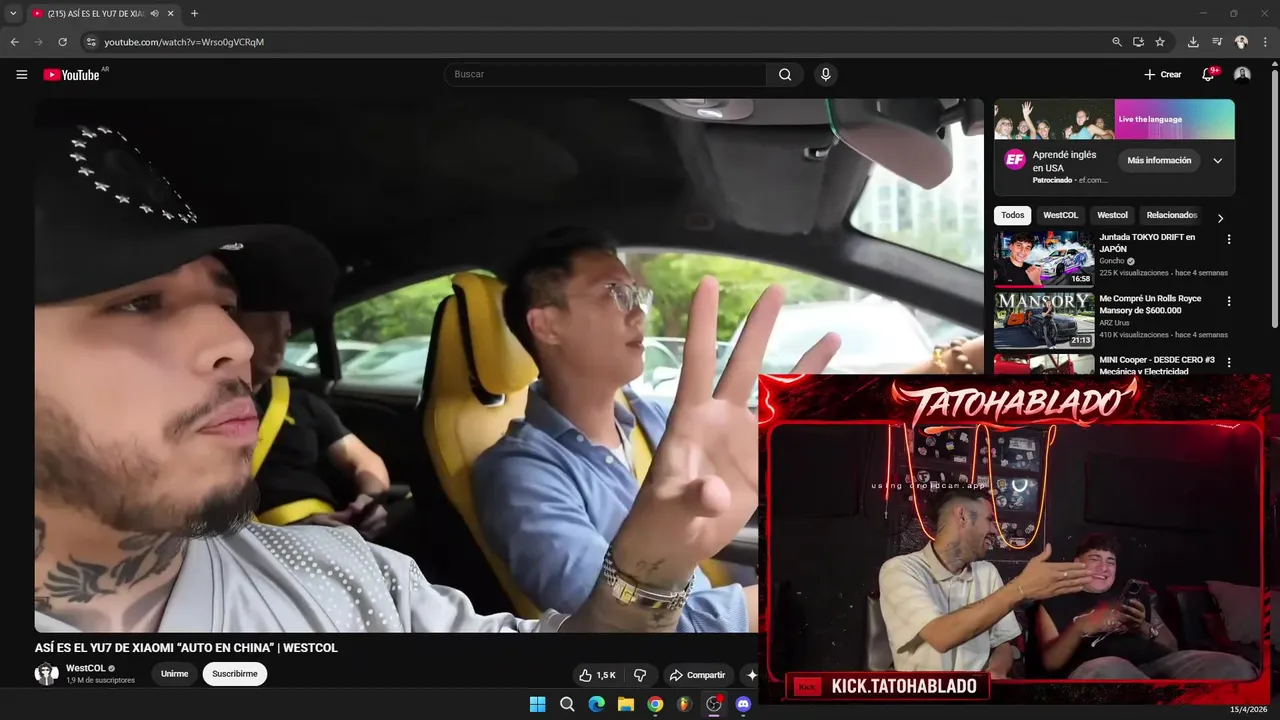Open the Juntada TOKYO DRIFT thumbnail
Image resolution: width=1280 pixels, height=720 pixels.
tap(1044, 258)
